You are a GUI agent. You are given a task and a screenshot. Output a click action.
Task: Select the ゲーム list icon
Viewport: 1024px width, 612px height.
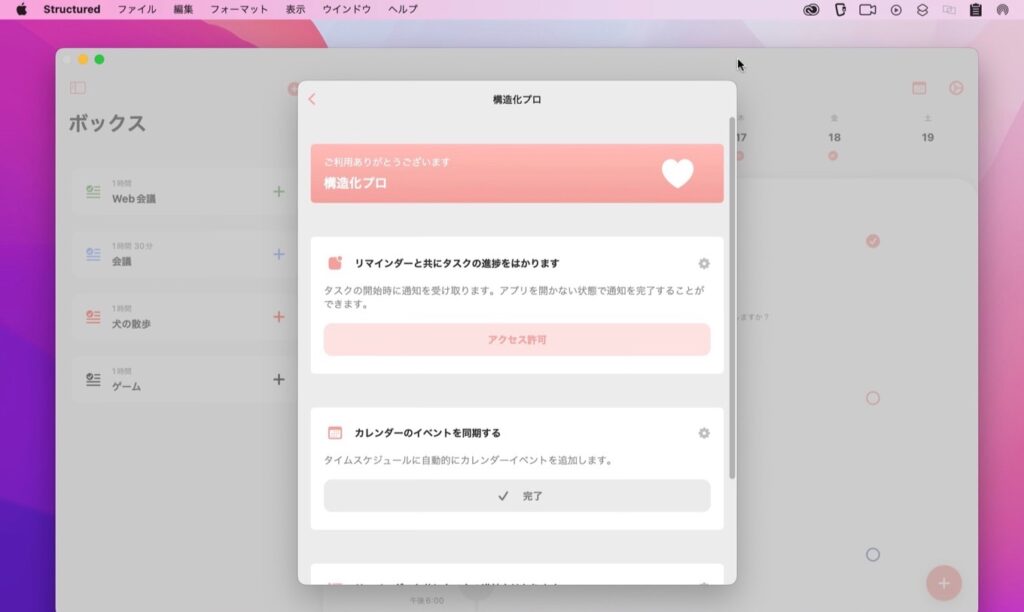(93, 379)
